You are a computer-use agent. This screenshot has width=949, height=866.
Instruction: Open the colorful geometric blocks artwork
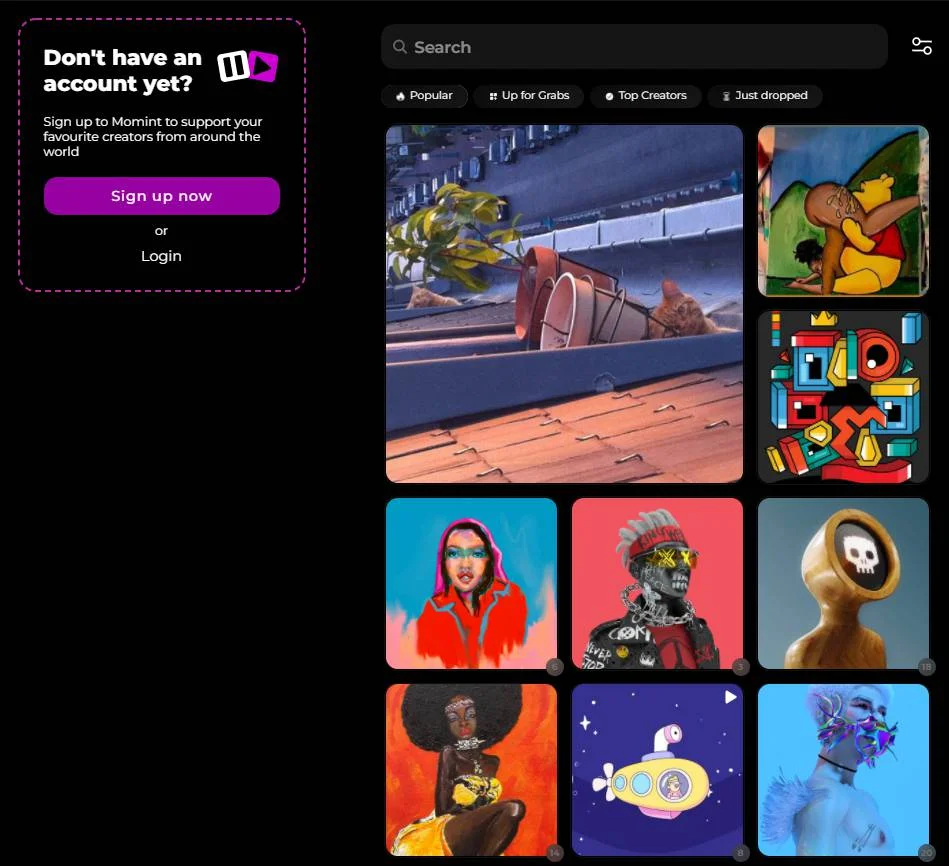click(x=843, y=397)
